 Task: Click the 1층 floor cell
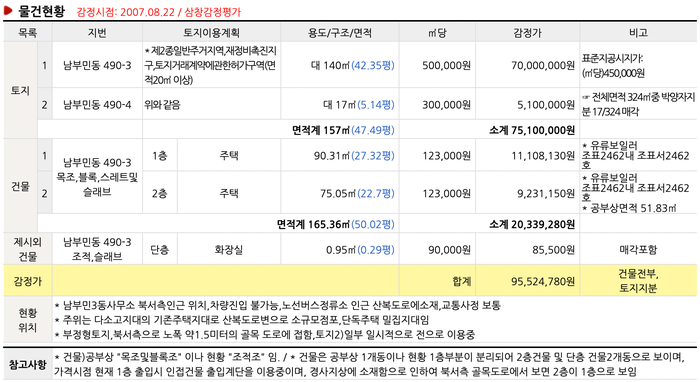(x=159, y=156)
